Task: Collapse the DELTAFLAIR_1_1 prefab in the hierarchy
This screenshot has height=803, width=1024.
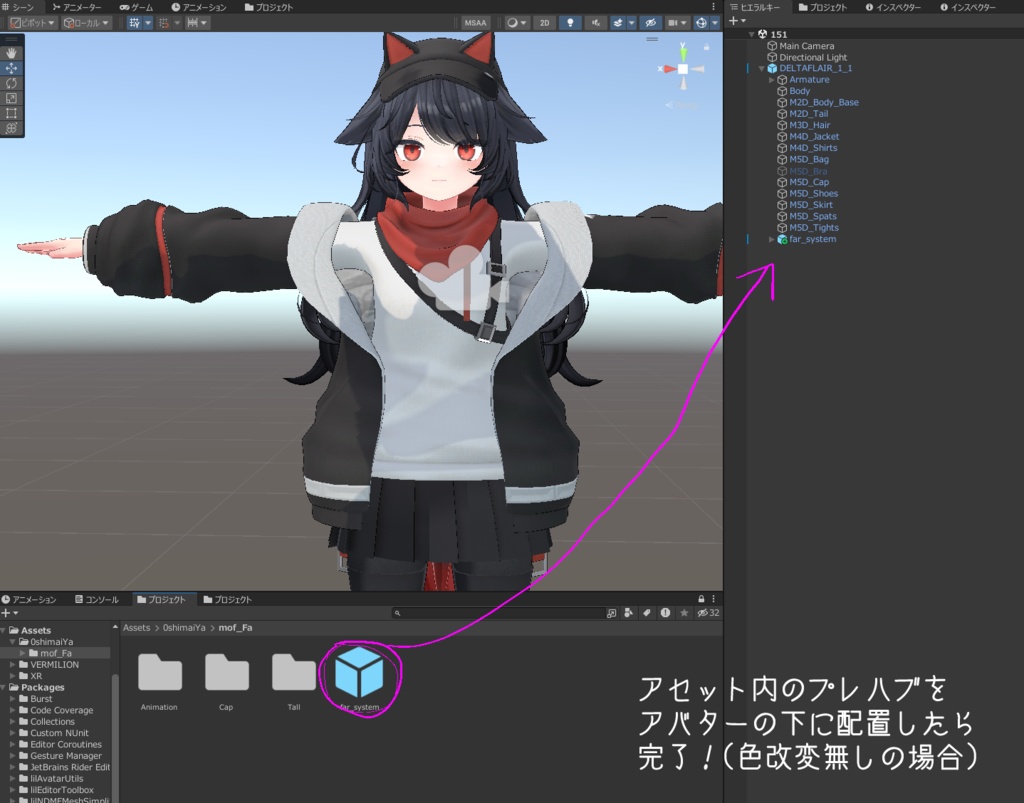Action: [x=762, y=68]
